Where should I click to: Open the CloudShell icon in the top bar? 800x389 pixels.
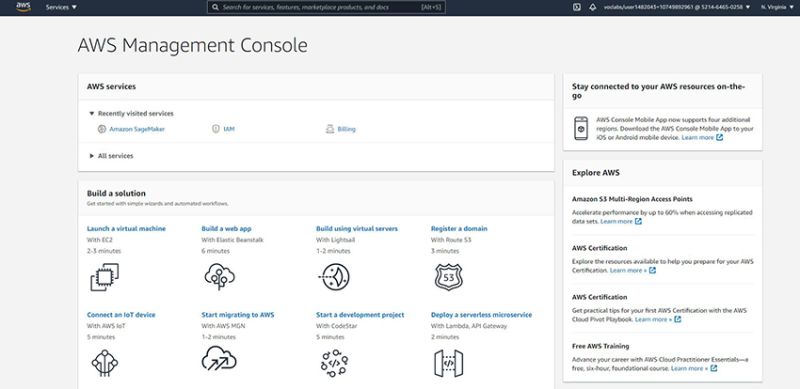577,8
